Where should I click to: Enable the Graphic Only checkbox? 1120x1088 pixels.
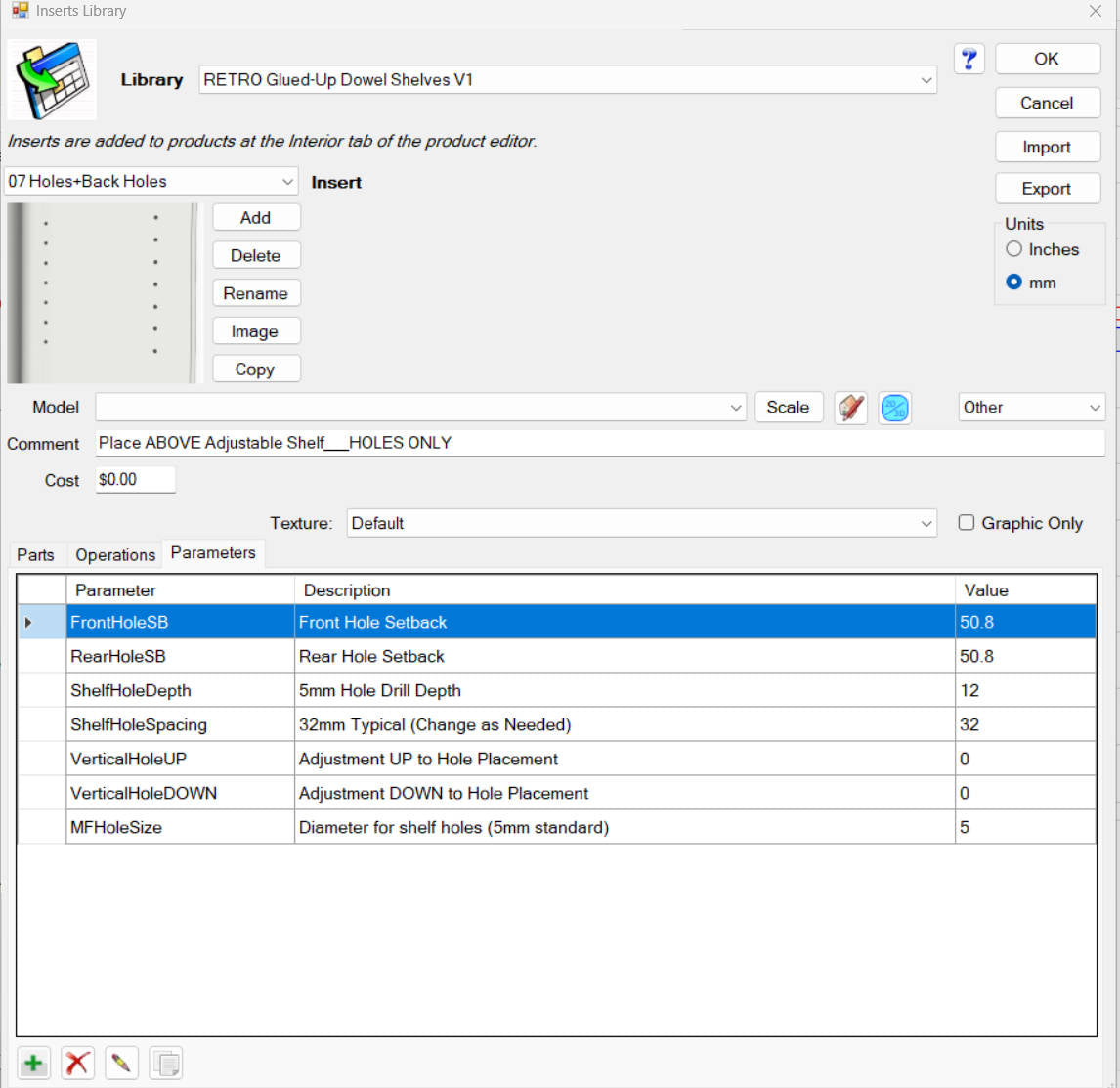click(966, 523)
